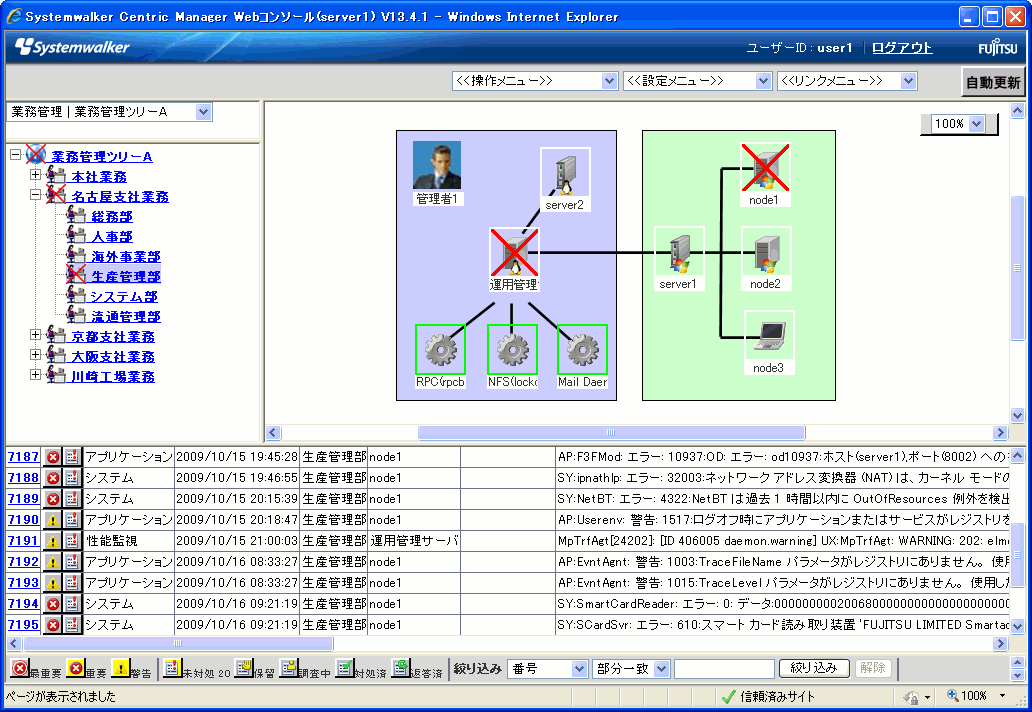Click the filter text input field
The width and height of the screenshot is (1032, 712).
[x=724, y=669]
